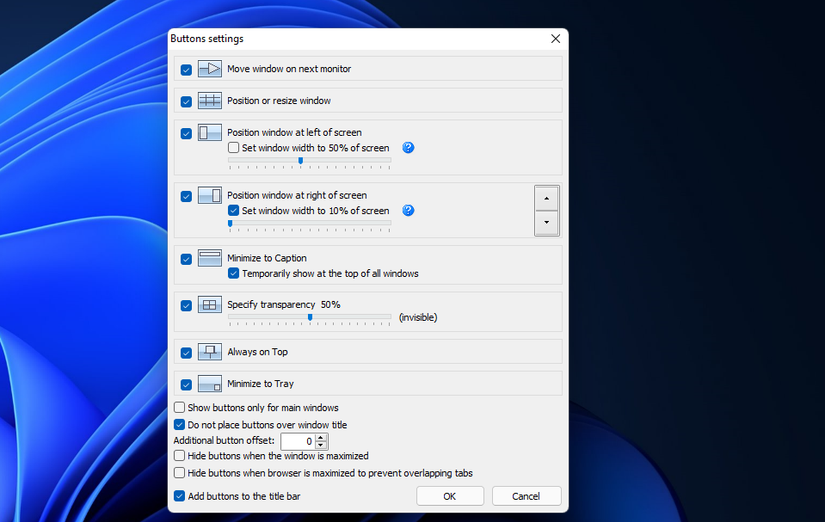
Task: Enable Set window width to 50% of screen
Action: [234, 148]
